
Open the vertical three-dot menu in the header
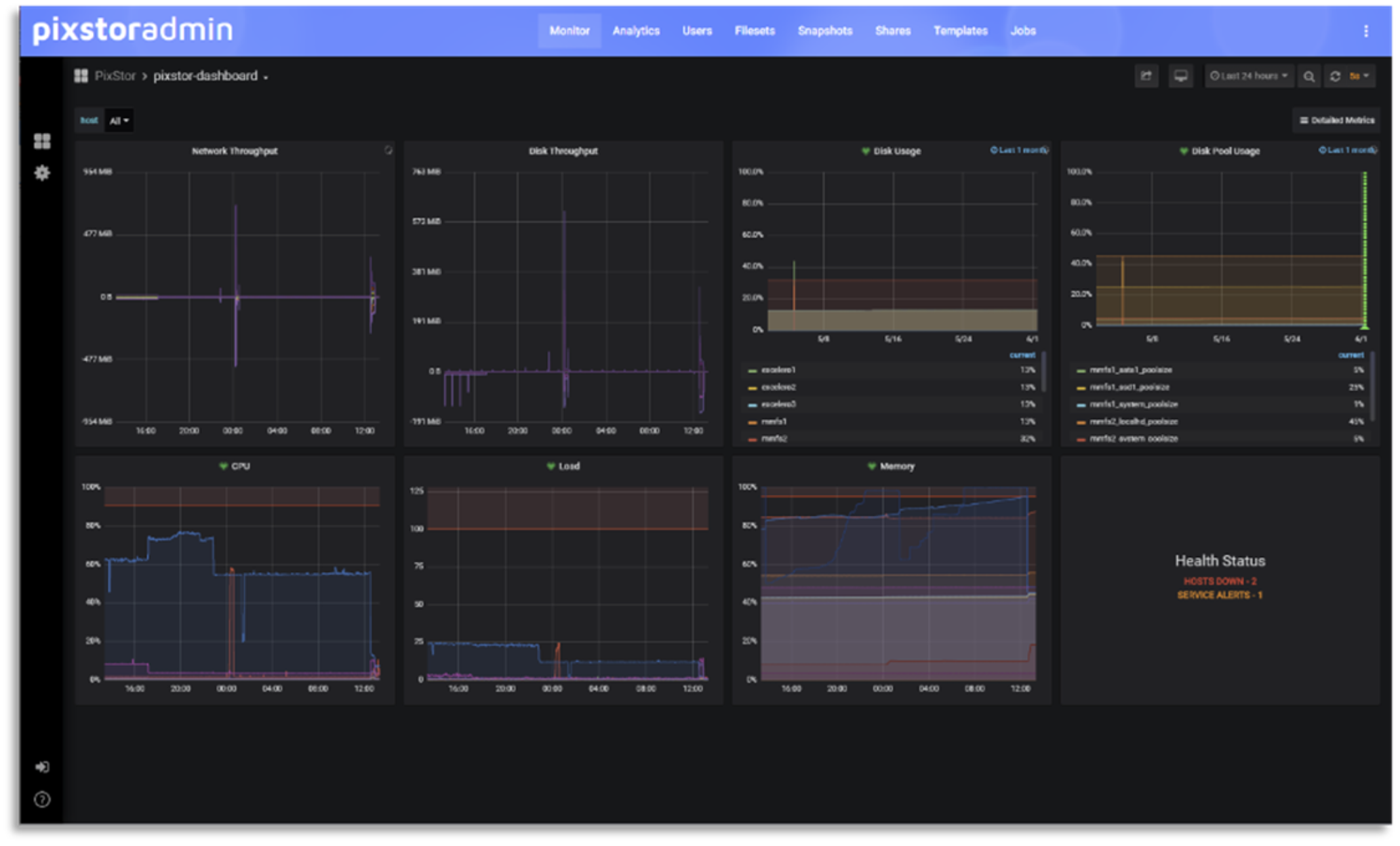[1366, 31]
